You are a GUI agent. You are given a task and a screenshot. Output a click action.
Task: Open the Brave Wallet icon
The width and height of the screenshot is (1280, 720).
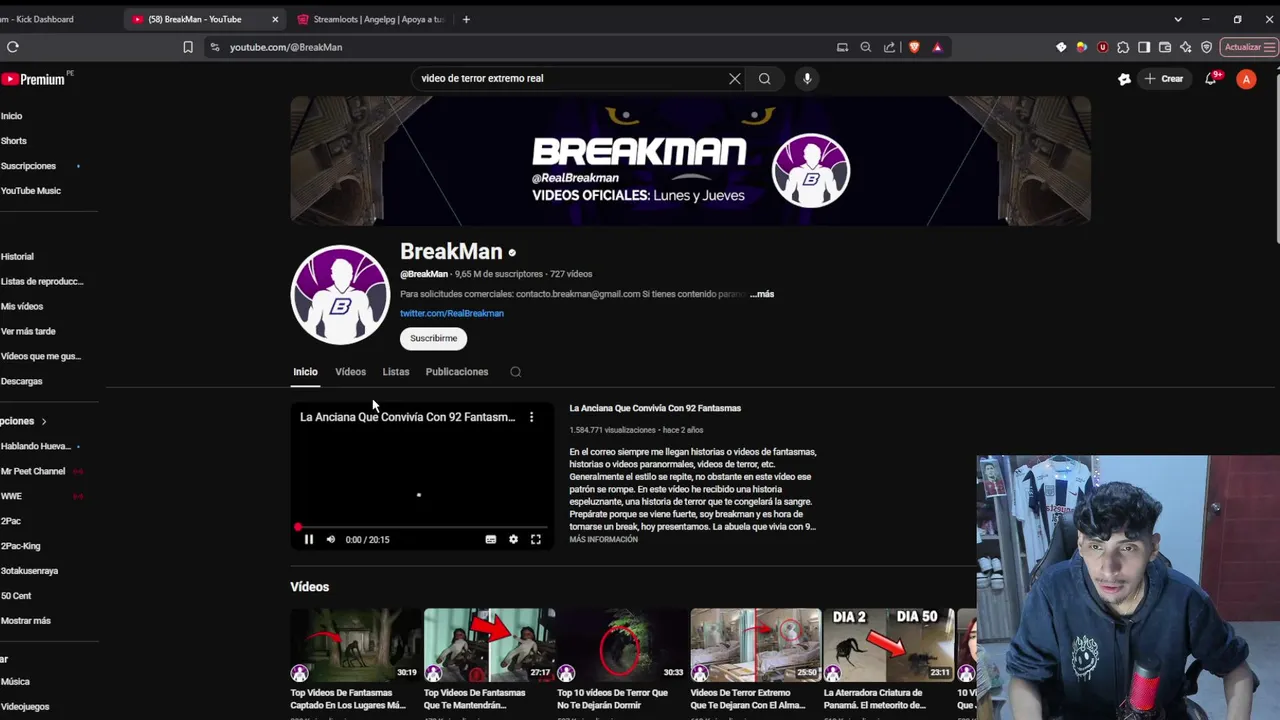pyautogui.click(x=1165, y=47)
